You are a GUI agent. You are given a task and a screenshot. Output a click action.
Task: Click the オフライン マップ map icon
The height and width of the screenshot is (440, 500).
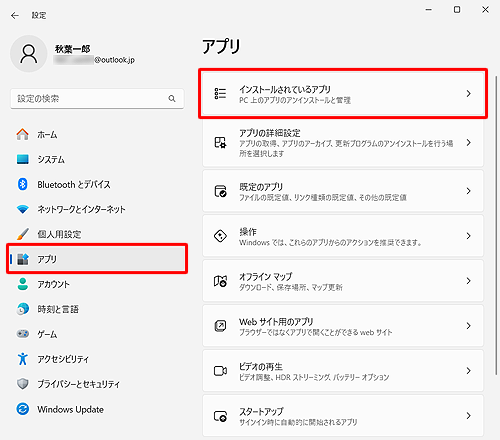[x=220, y=281]
